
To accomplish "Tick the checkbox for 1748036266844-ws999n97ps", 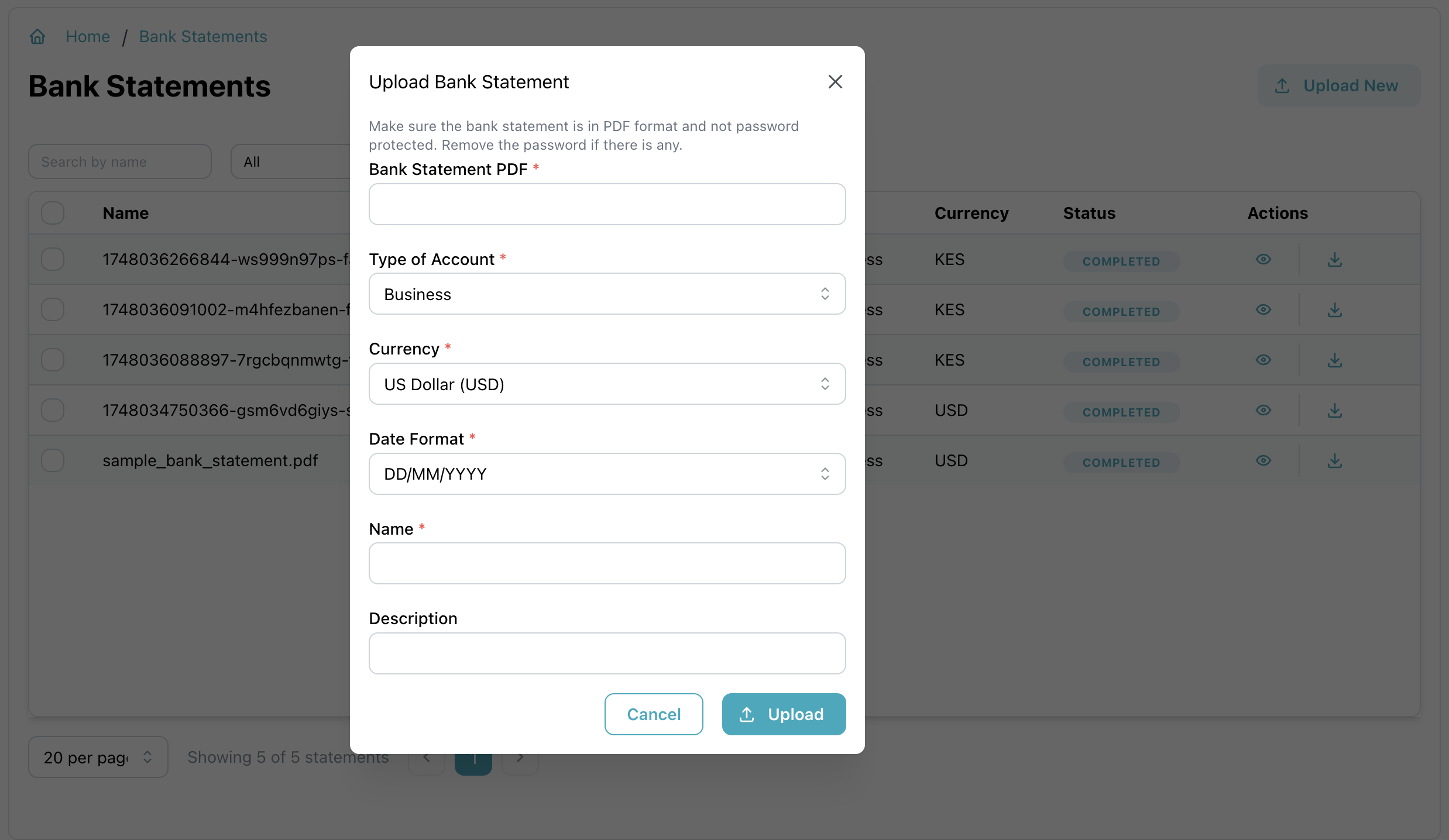I will point(53,259).
